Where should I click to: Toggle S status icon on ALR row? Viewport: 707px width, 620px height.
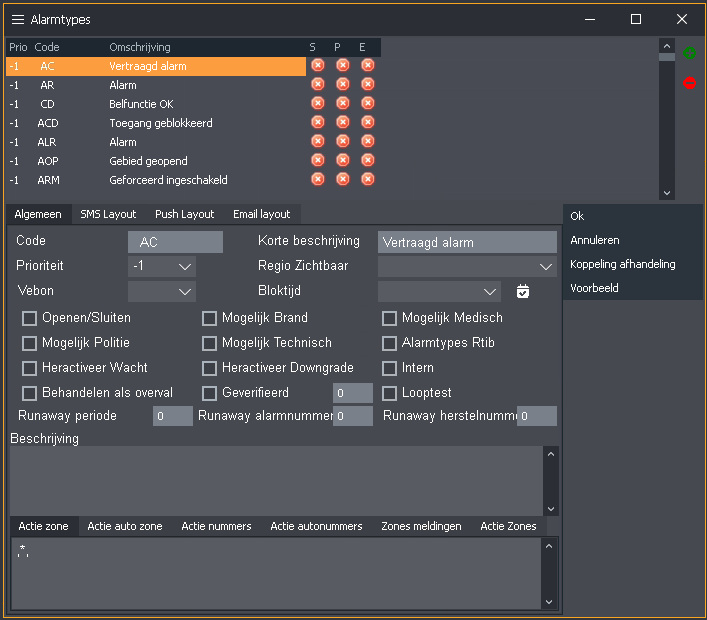click(318, 141)
